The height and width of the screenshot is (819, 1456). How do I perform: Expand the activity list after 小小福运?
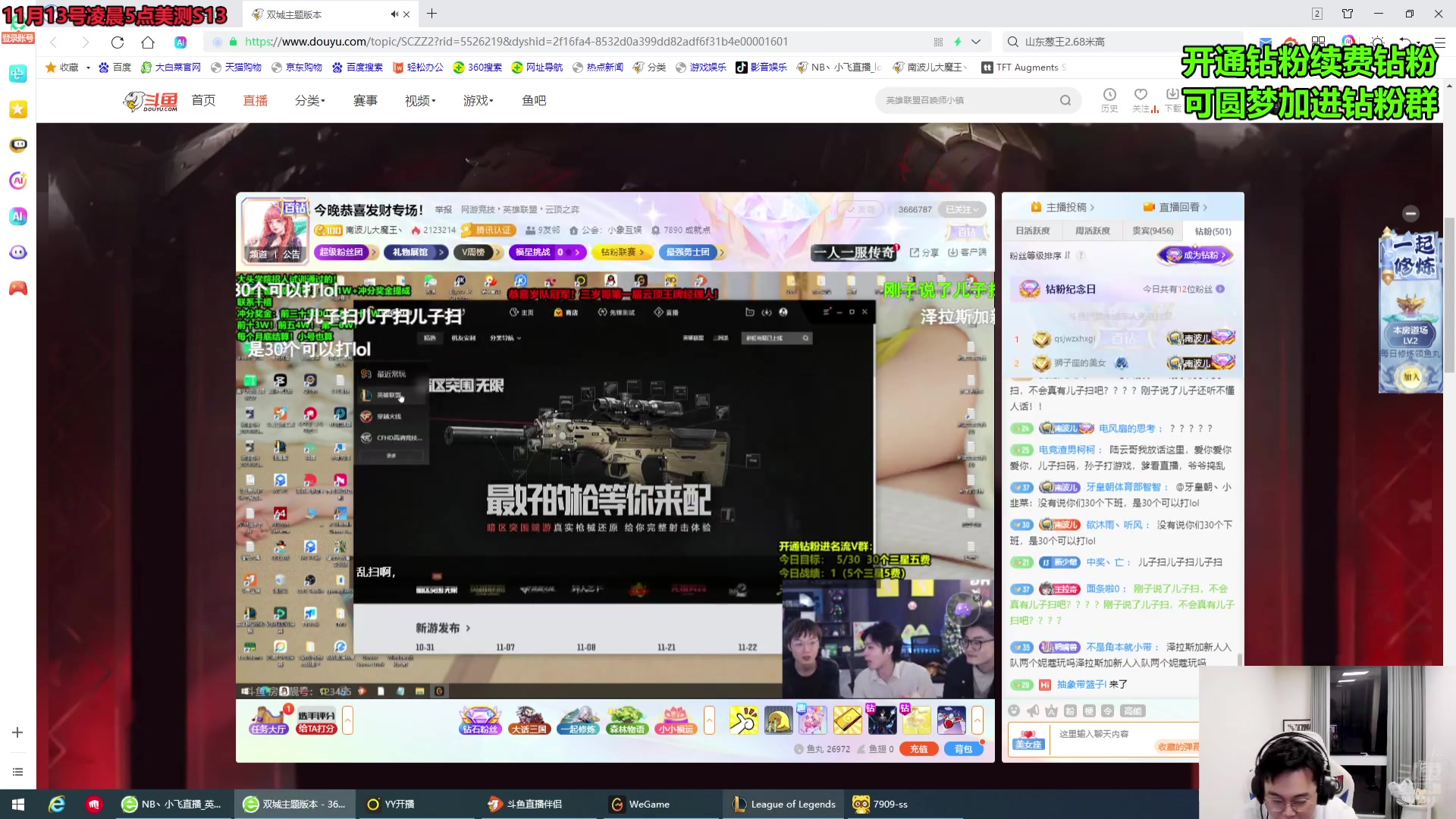pos(709,720)
